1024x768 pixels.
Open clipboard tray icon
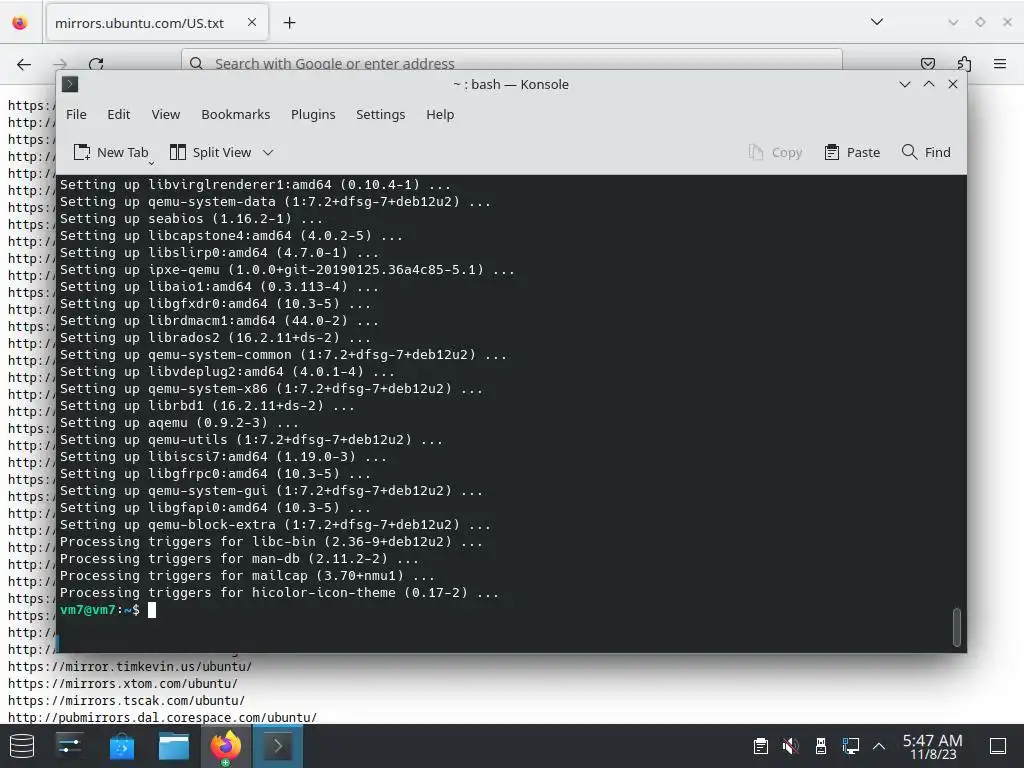point(760,746)
